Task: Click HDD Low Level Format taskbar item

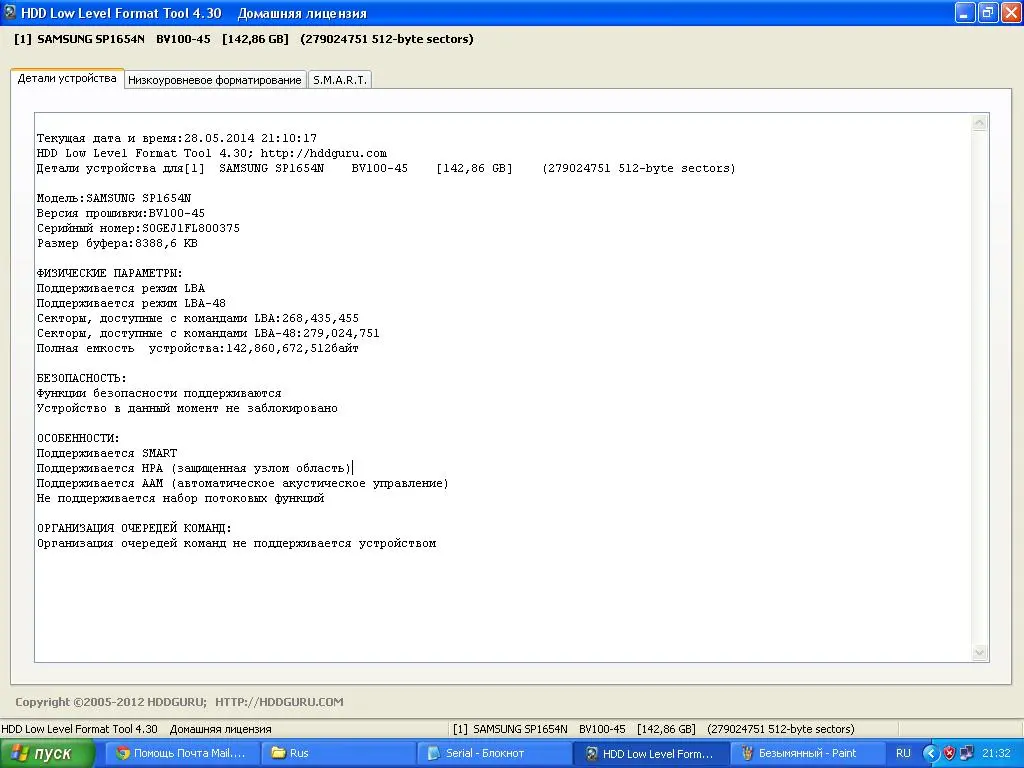Action: (x=651, y=753)
